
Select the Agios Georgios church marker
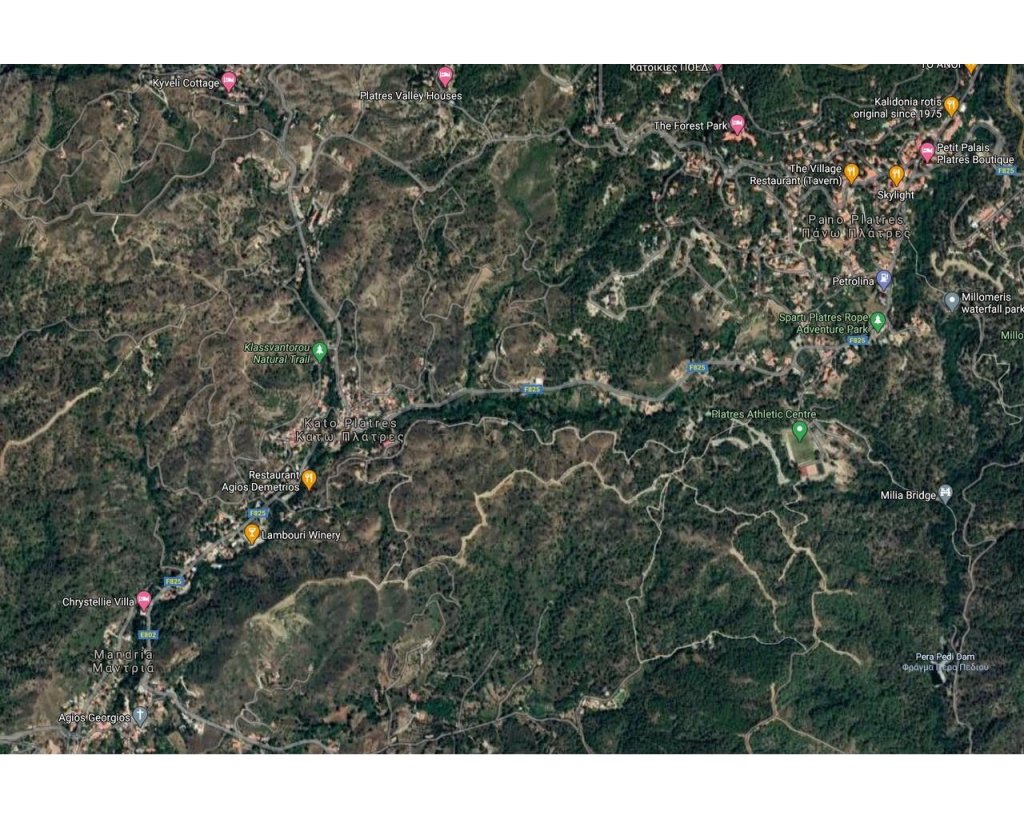click(x=139, y=715)
